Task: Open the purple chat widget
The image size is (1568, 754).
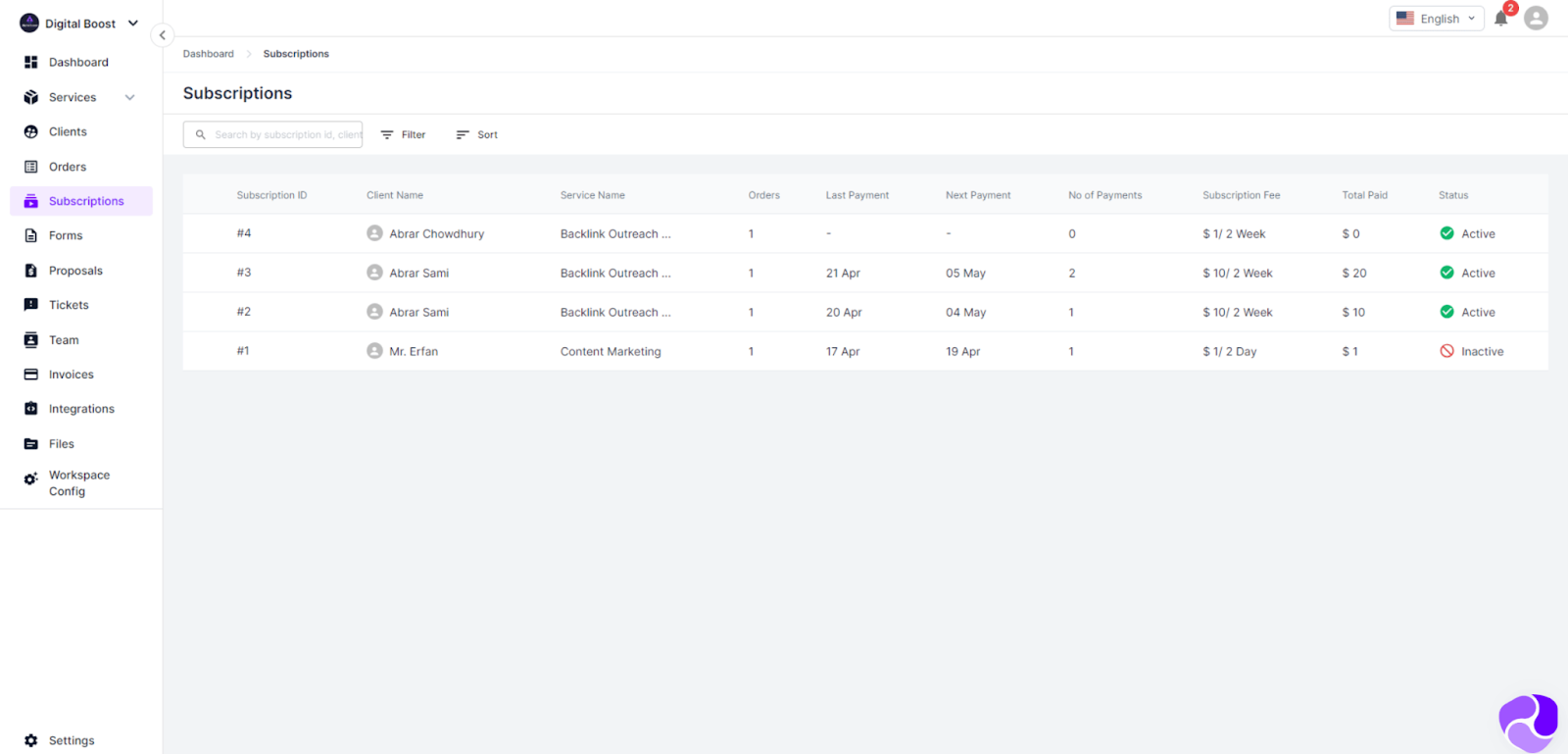Action: [x=1528, y=723]
